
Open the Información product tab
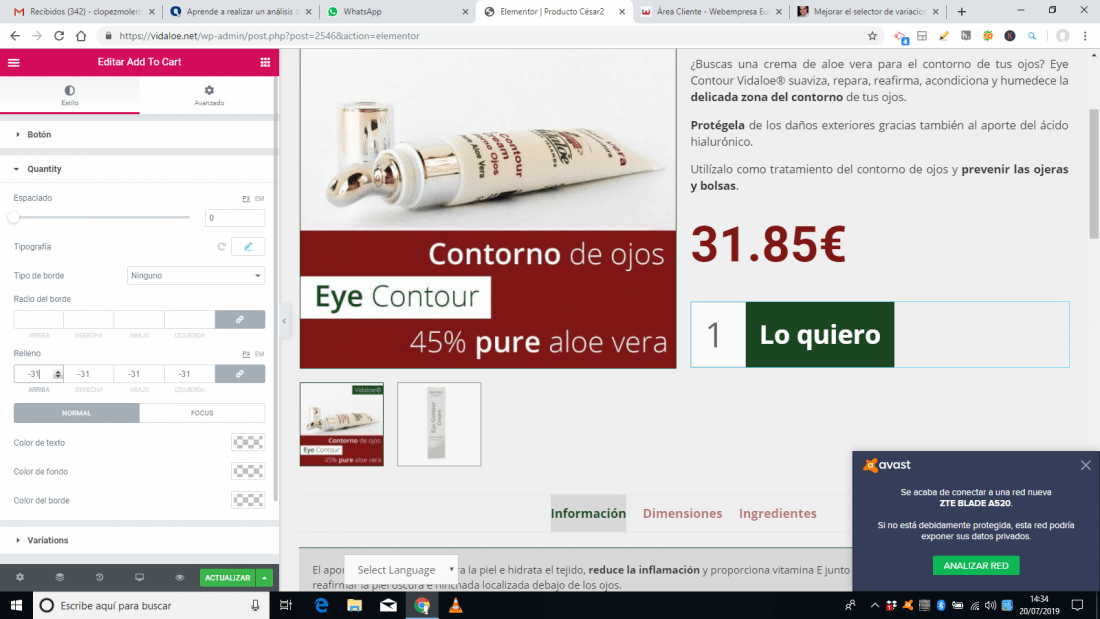coord(588,513)
